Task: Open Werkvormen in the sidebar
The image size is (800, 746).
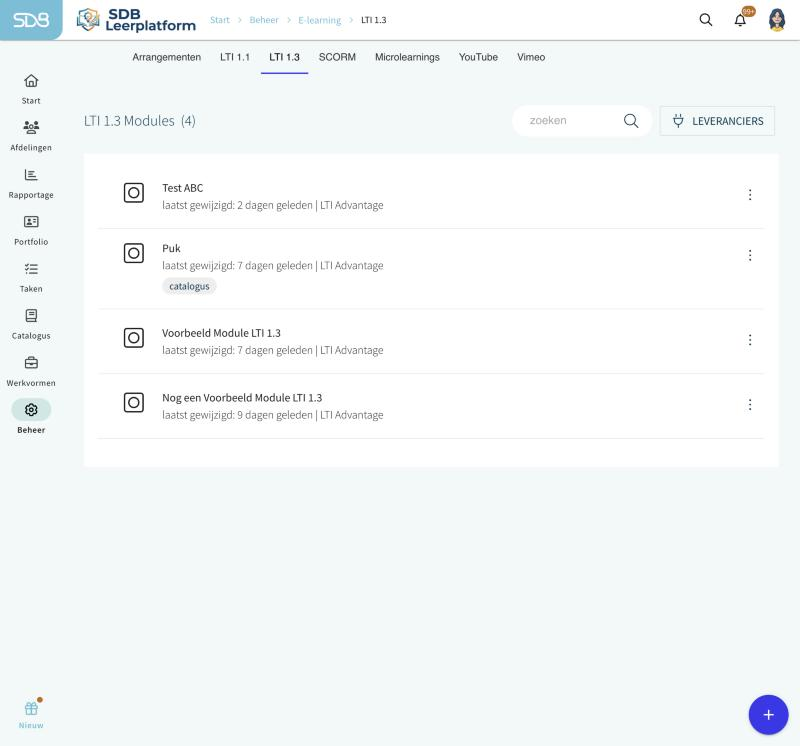Action: (31, 371)
